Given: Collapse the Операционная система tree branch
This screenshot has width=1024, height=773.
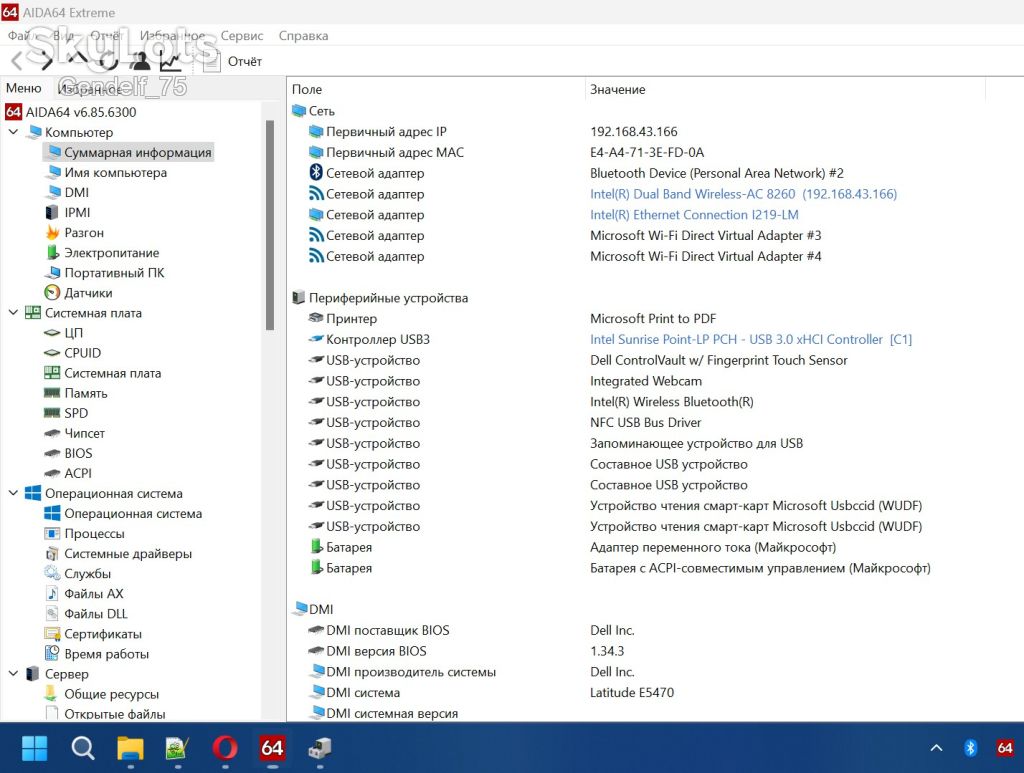Looking at the screenshot, I should click(13, 493).
